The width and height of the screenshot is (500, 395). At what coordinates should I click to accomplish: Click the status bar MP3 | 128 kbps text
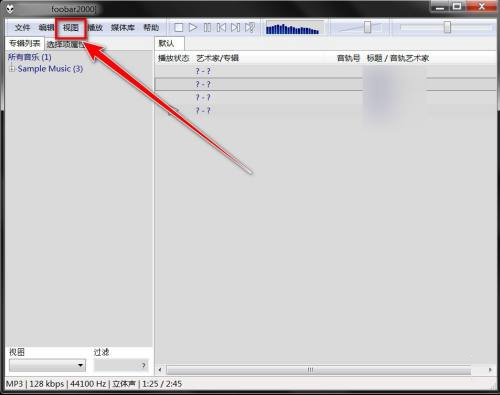[35, 384]
